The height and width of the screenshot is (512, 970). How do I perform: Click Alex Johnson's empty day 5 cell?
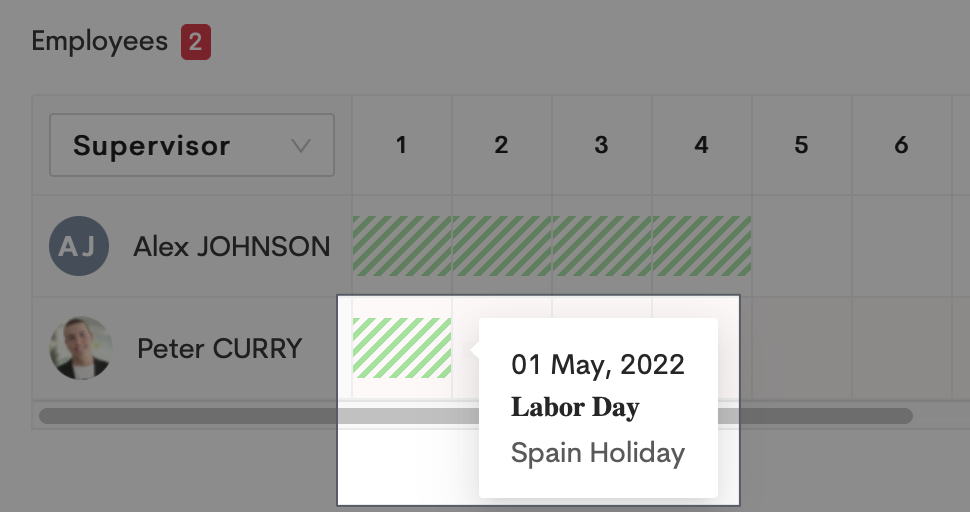[801, 246]
